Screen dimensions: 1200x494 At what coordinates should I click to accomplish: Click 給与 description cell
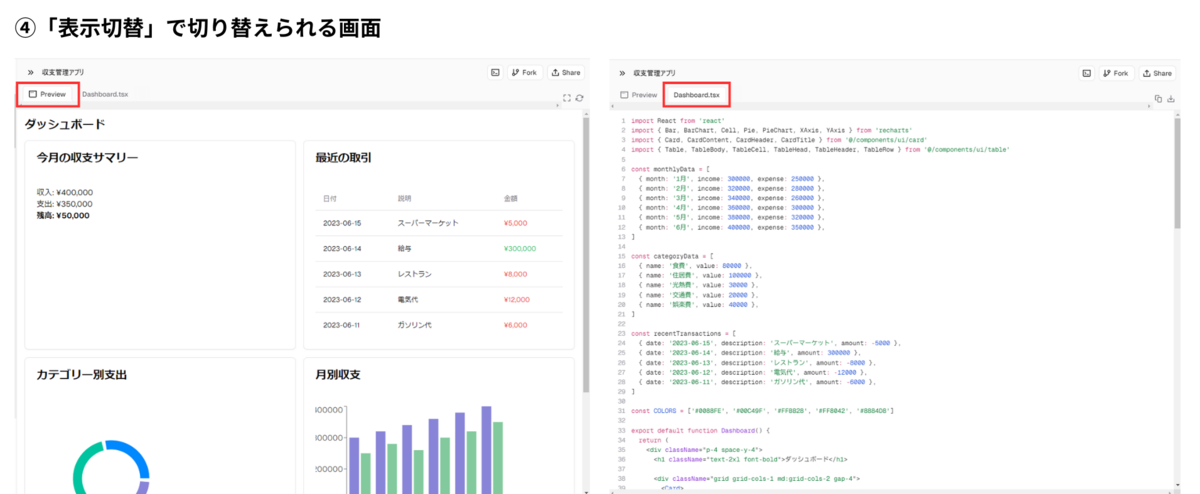405,248
